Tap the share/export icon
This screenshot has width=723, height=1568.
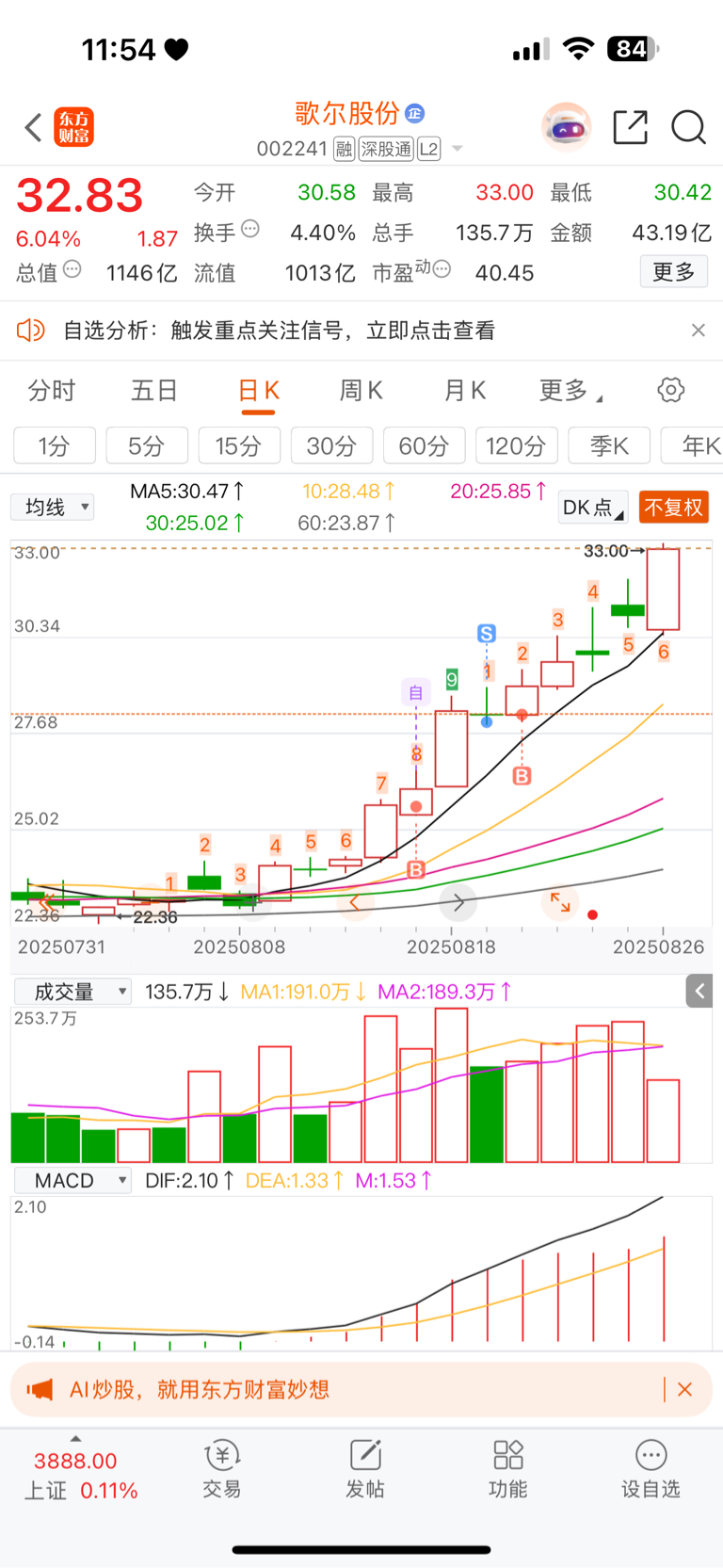[x=631, y=127]
